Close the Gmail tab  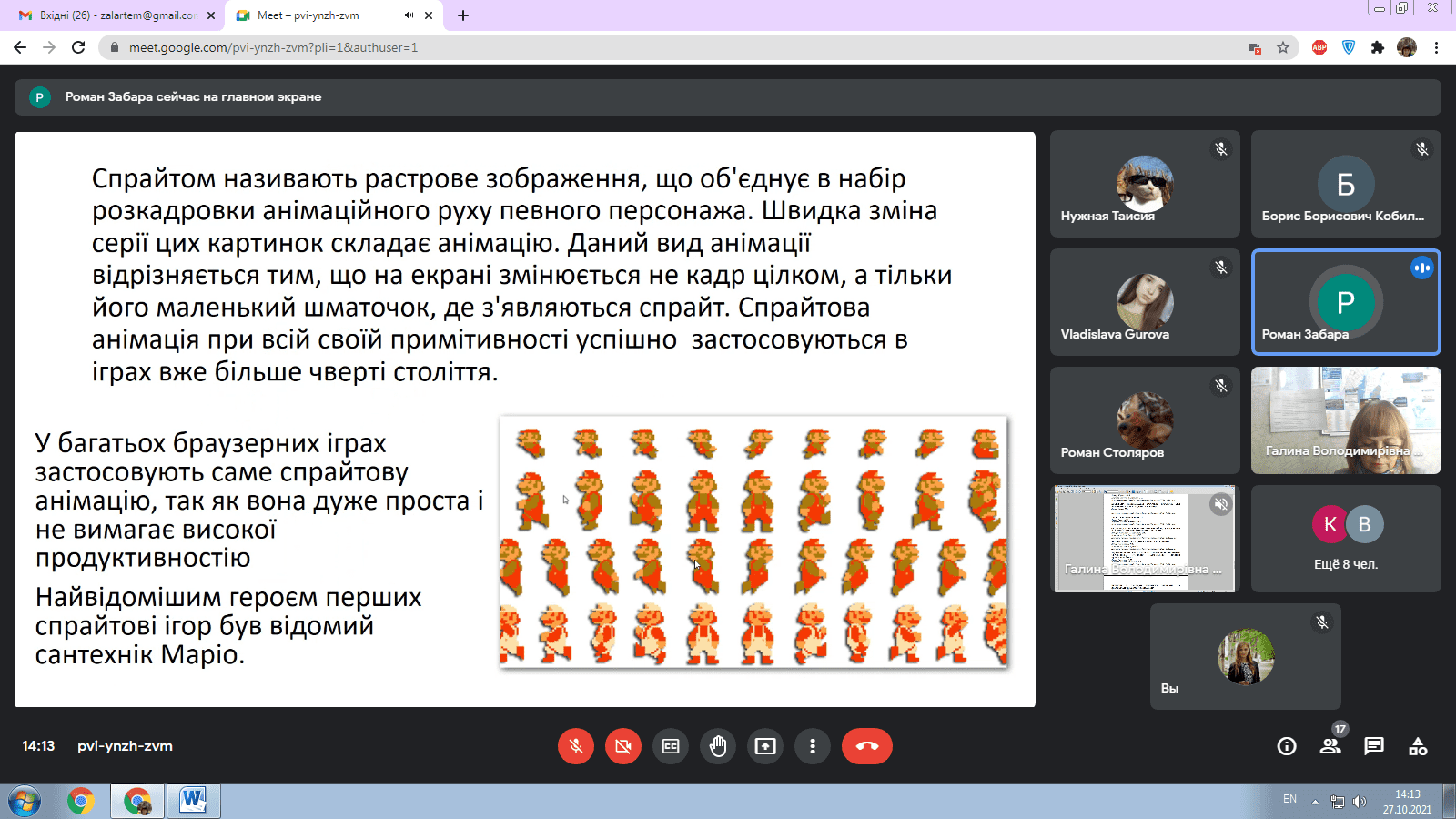[x=211, y=15]
